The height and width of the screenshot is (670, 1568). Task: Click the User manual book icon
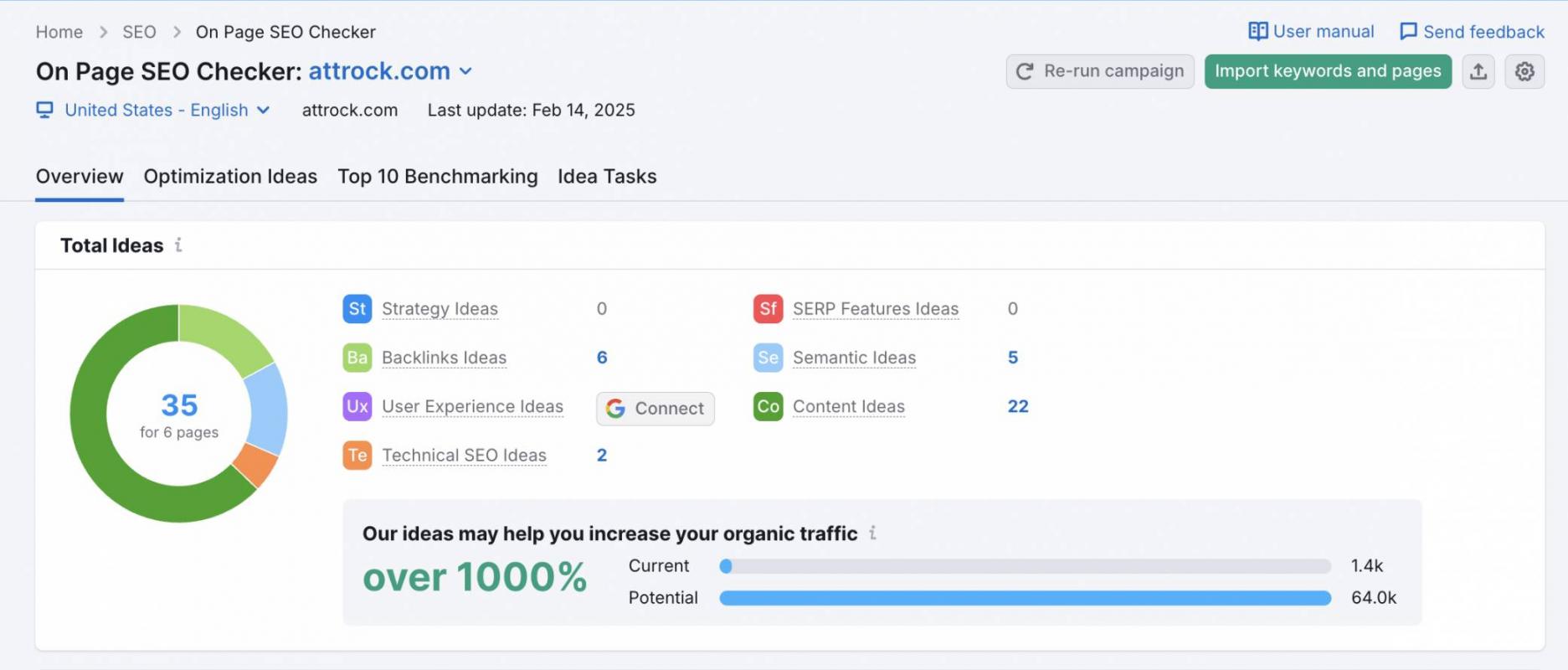point(1257,31)
